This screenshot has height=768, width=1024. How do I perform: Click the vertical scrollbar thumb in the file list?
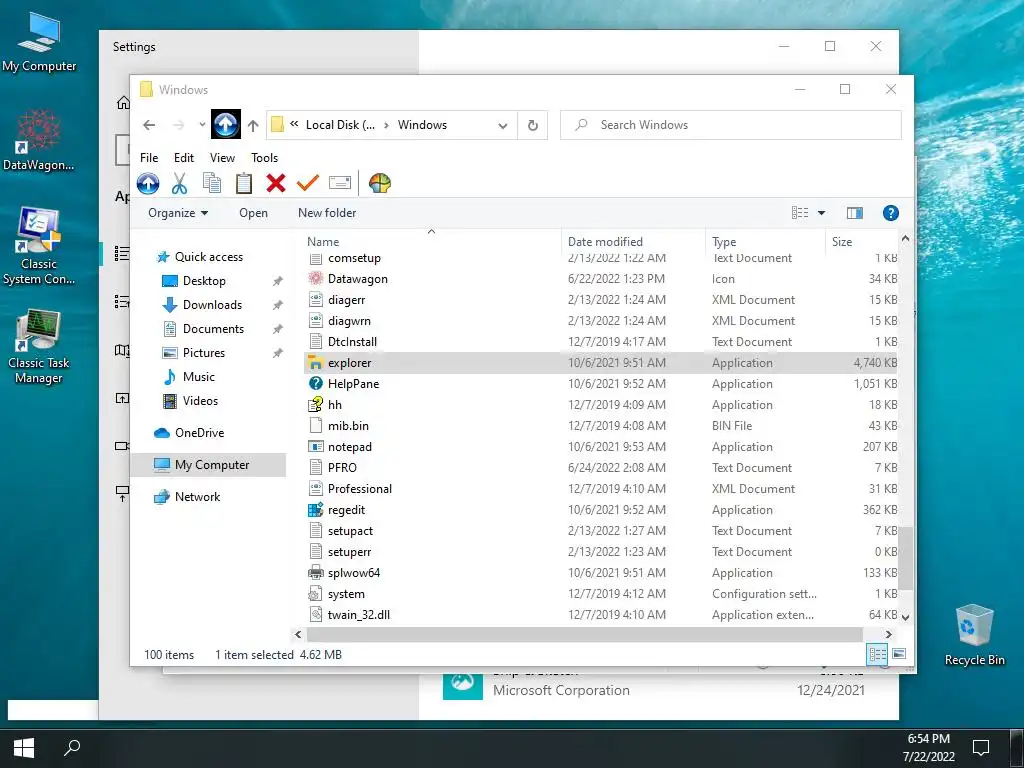(x=905, y=558)
